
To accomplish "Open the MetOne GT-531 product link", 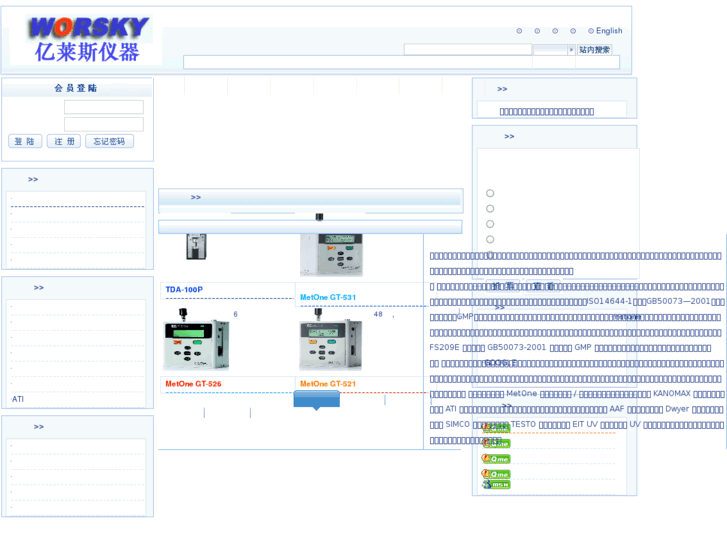I will pyautogui.click(x=328, y=297).
